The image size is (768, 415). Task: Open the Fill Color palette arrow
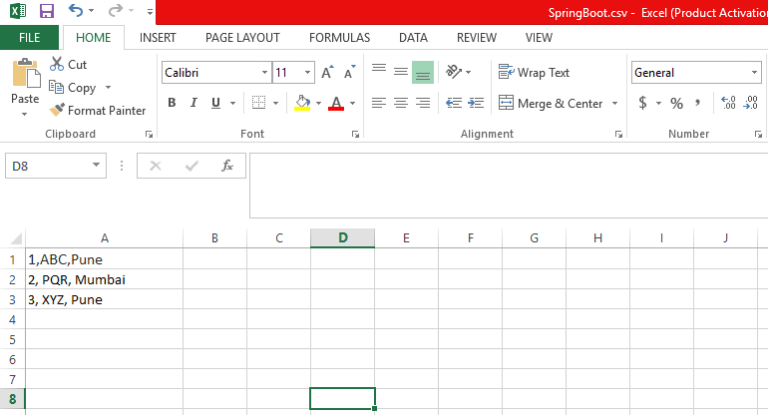(318, 103)
